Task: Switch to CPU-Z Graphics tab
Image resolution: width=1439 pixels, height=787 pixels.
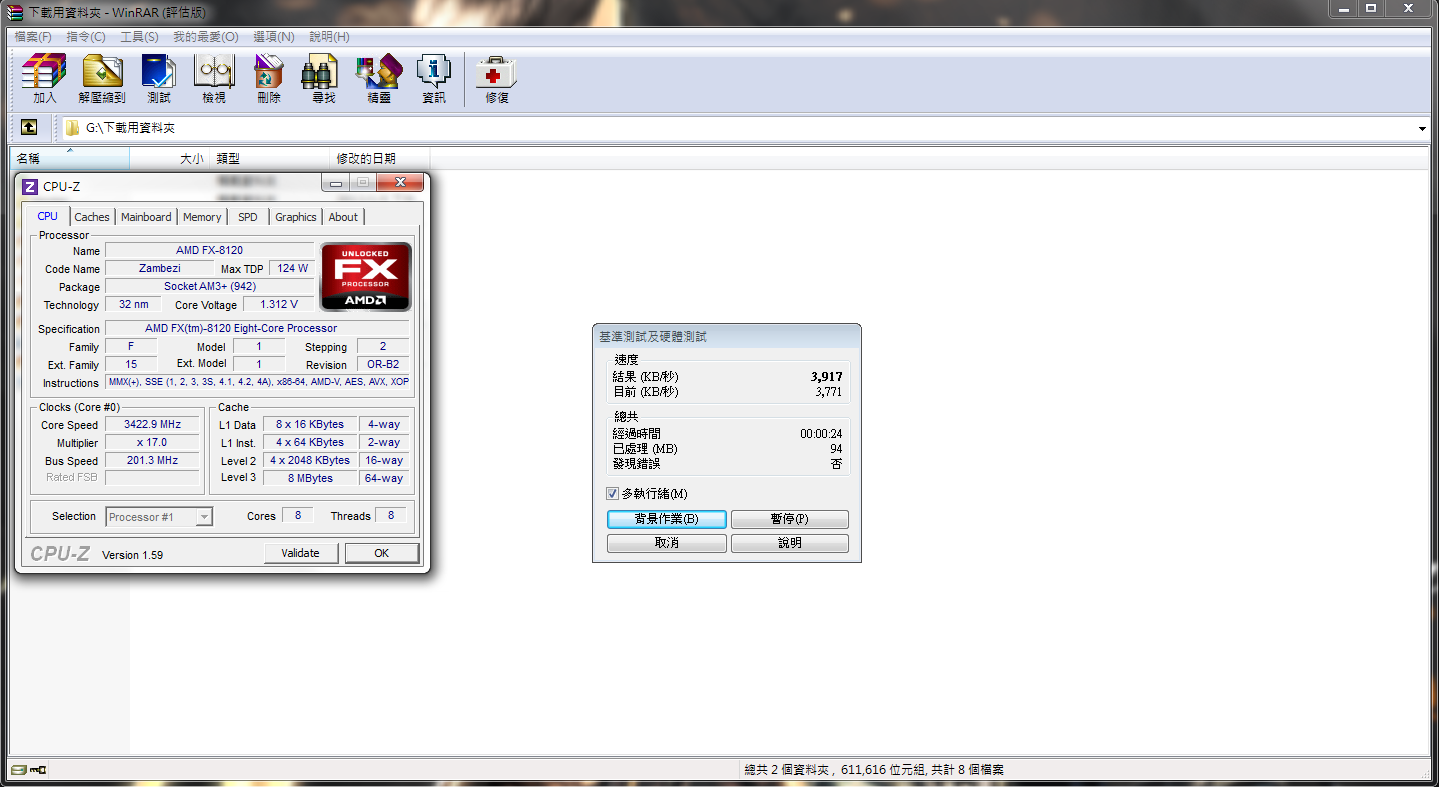Action: coord(296,217)
